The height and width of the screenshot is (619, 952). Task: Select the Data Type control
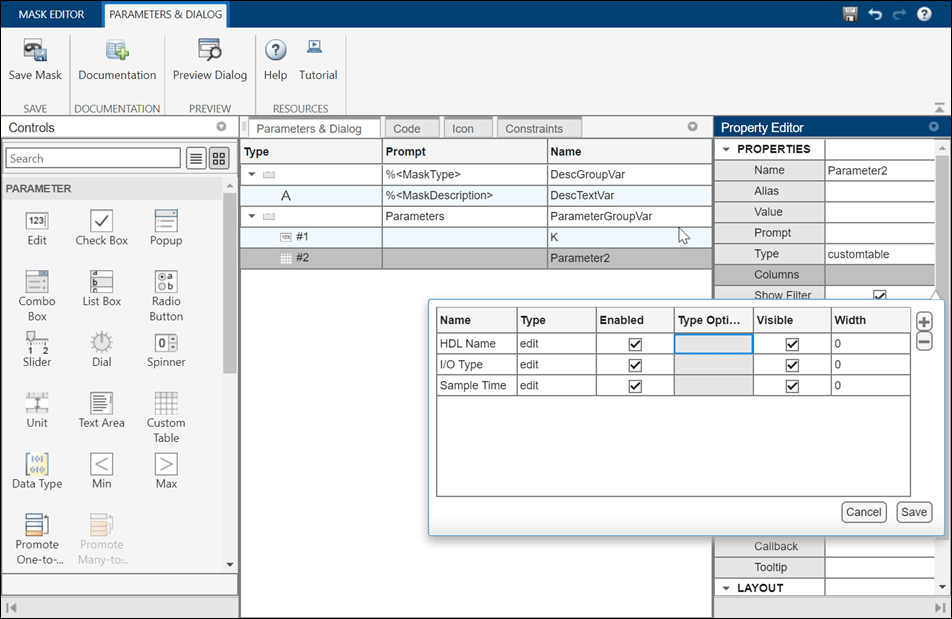click(37, 471)
